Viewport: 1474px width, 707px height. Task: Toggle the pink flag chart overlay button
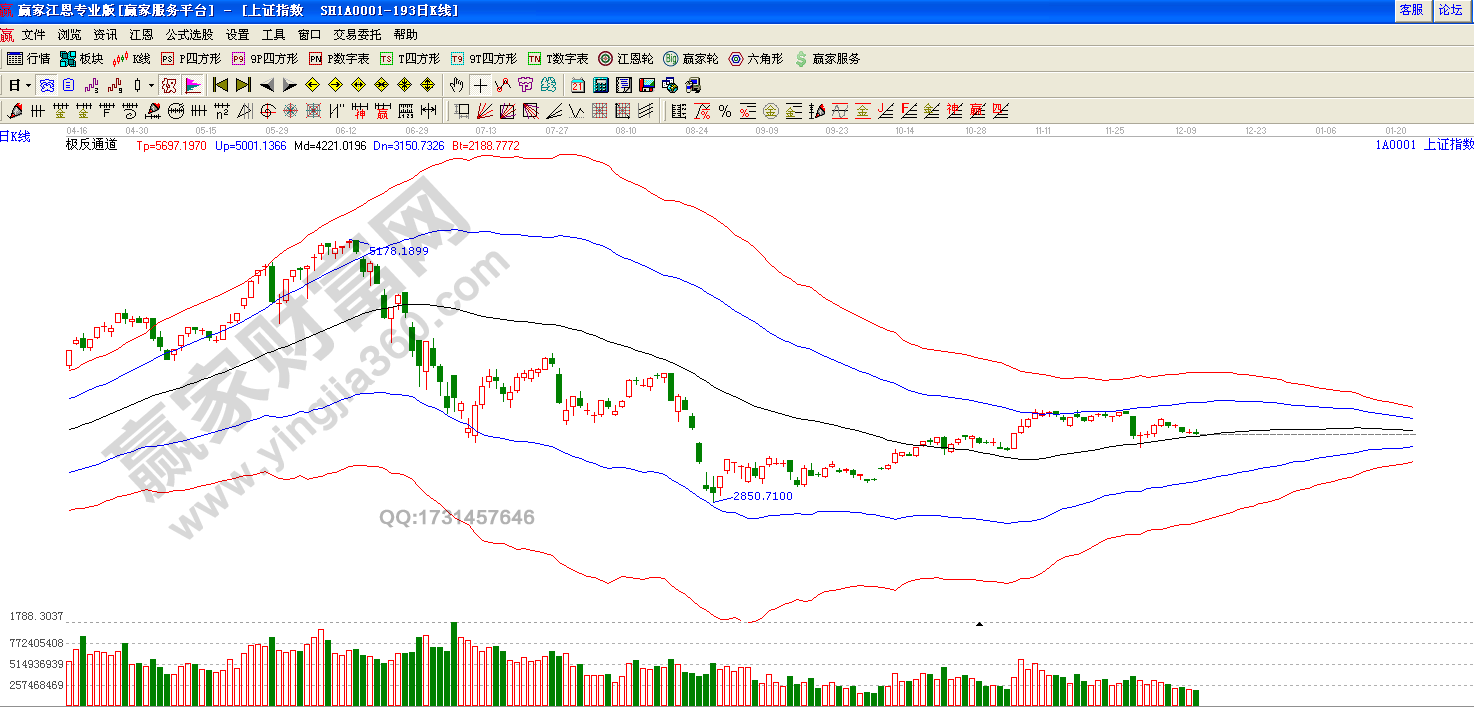coord(193,85)
